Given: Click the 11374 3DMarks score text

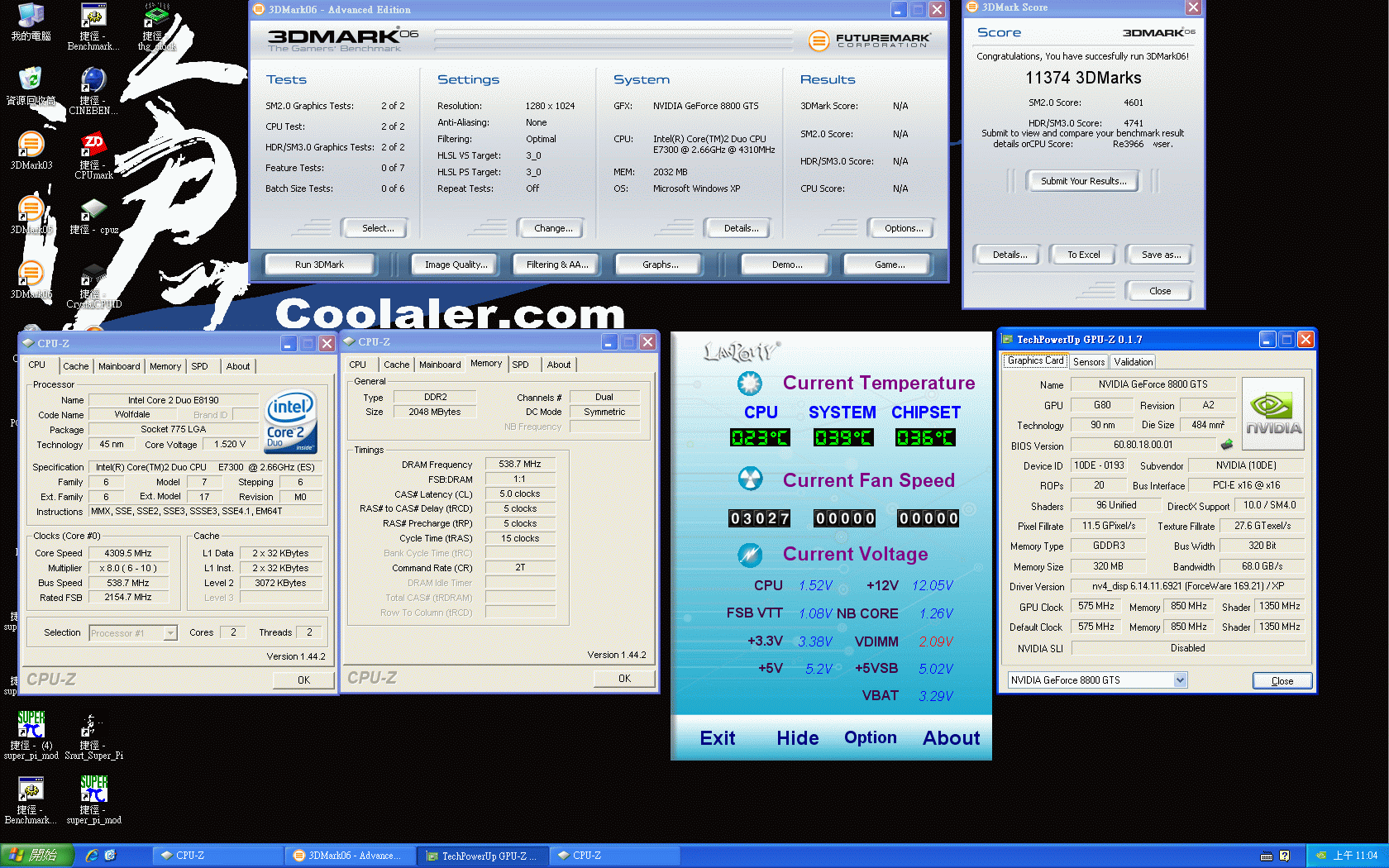Looking at the screenshot, I should pyautogui.click(x=1083, y=78).
